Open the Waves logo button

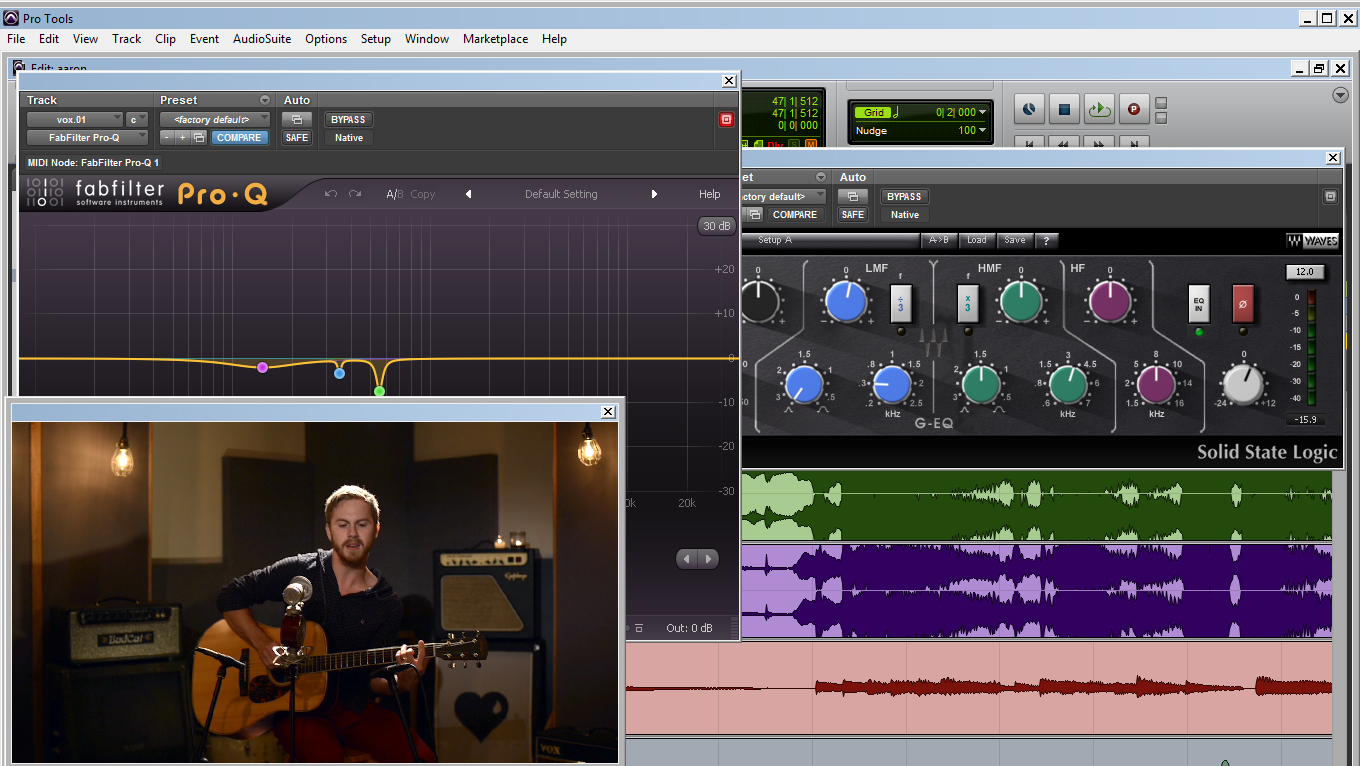tap(1312, 240)
